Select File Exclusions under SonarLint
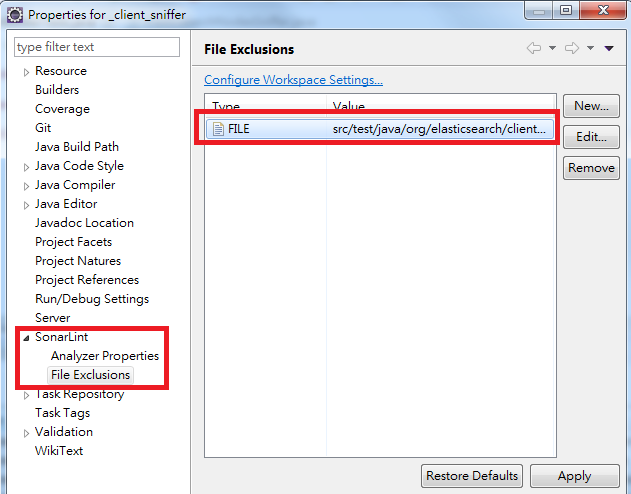This screenshot has height=494, width=631. [x=91, y=375]
